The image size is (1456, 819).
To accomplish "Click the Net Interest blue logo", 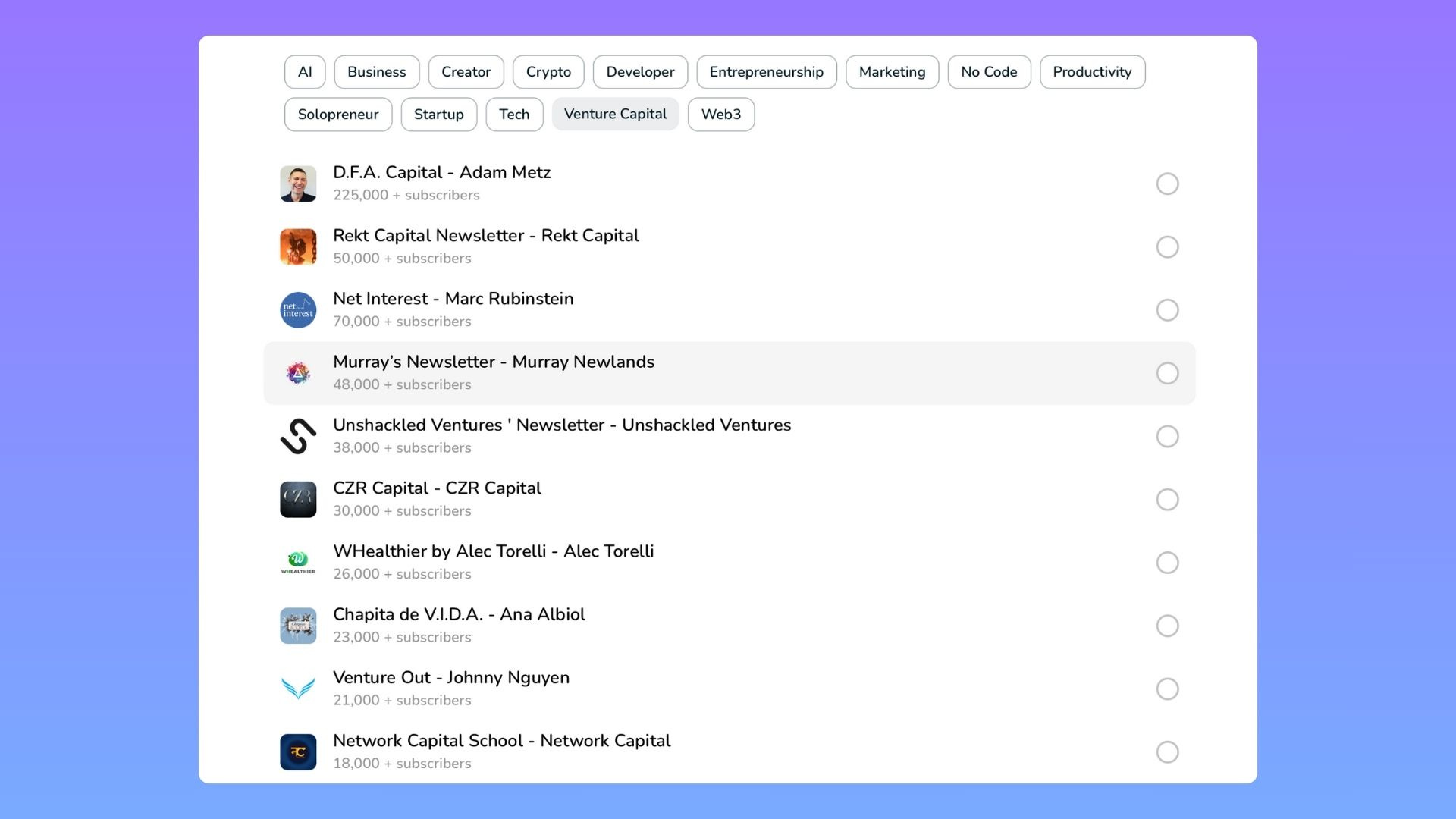I will coord(298,310).
